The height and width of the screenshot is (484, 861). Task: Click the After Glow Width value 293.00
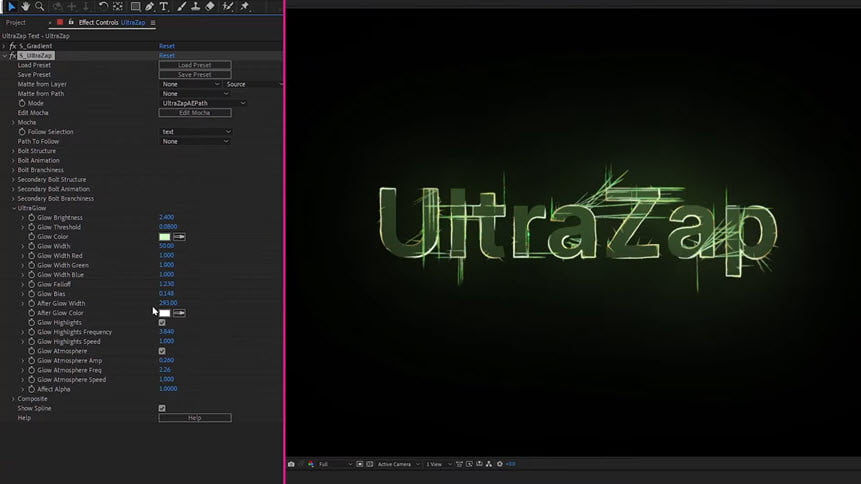coord(168,303)
